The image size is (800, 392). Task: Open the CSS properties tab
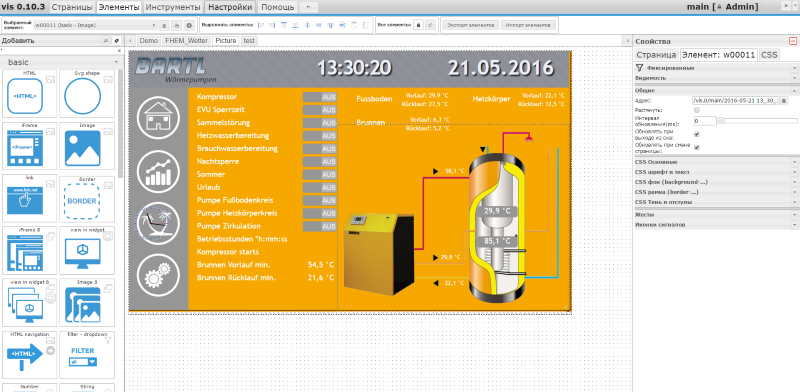click(x=769, y=55)
